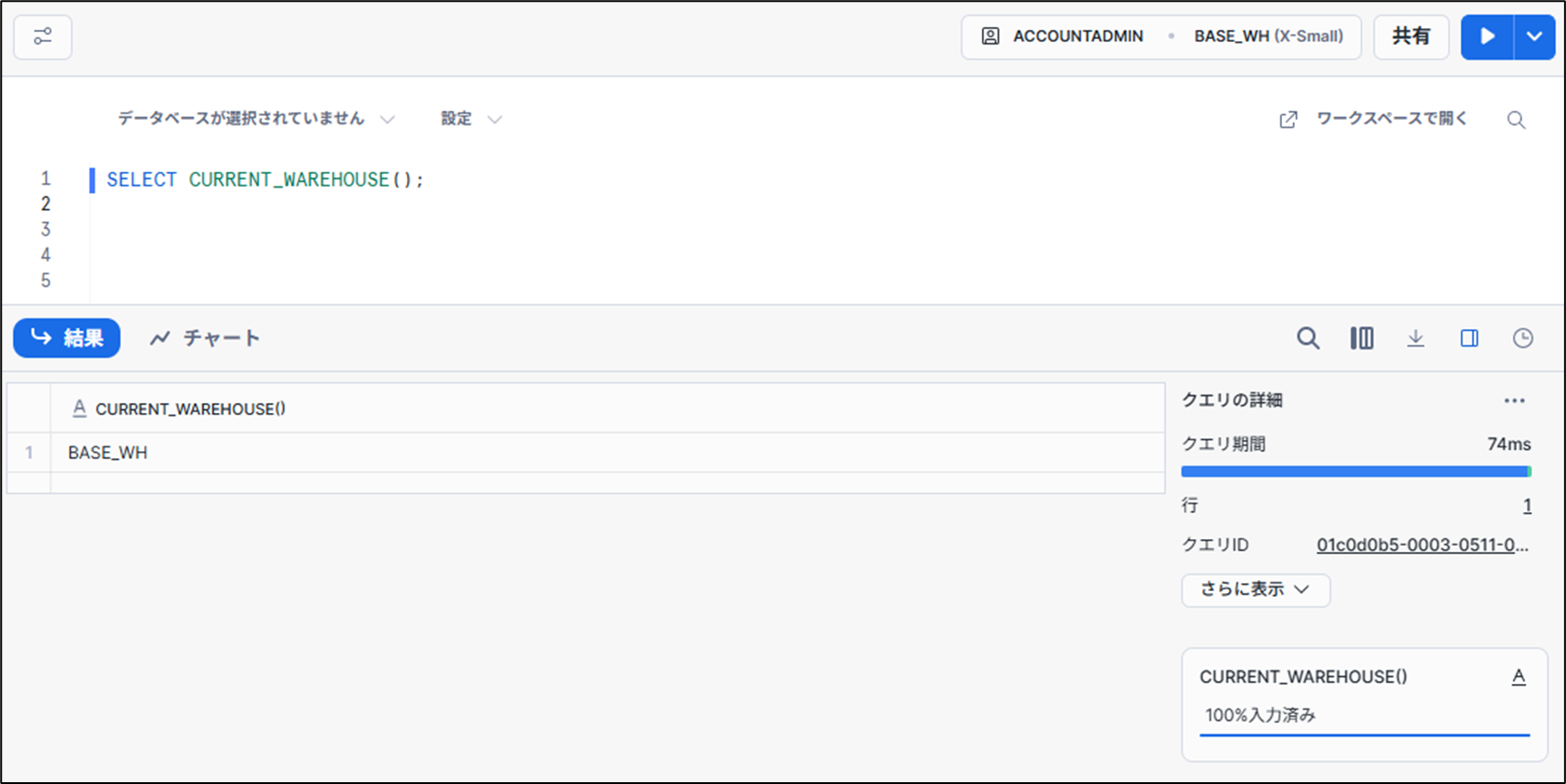Click line number 2 in the editor gutter
The image size is (1566, 784).
[45, 204]
